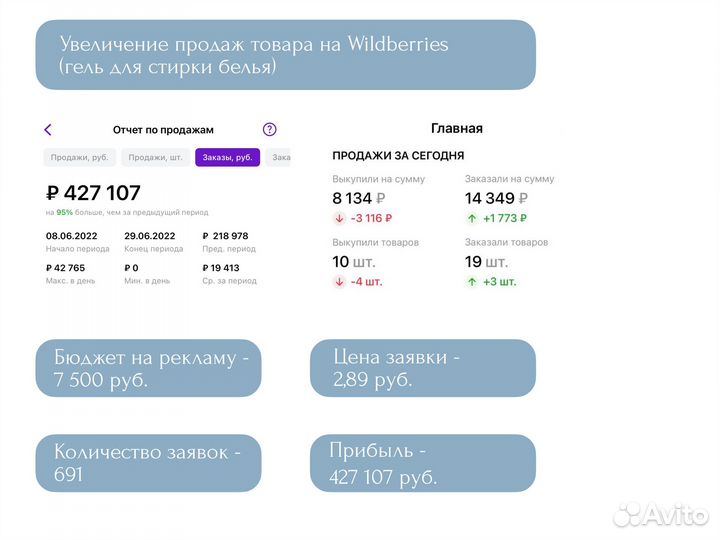The height and width of the screenshot is (540, 720).
Task: Select the end date 29.06.2022
Action: 150,236
